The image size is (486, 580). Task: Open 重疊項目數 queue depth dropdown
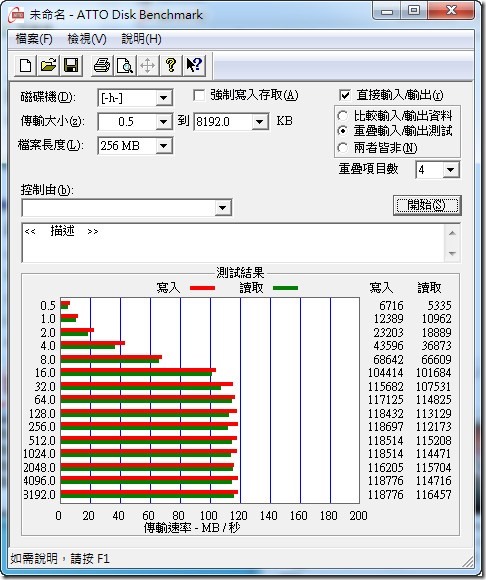point(450,170)
